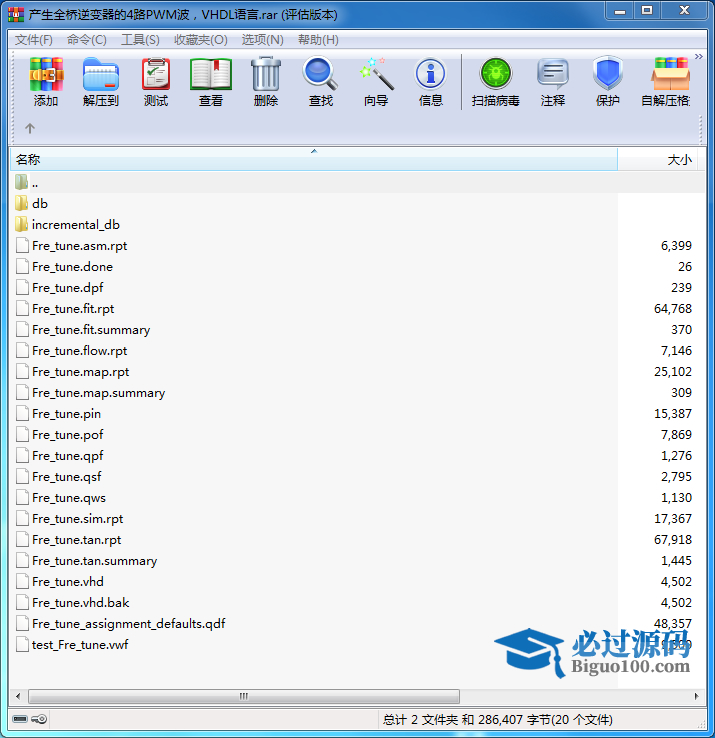This screenshot has width=715, height=738.
Task: Open the Find (查找) magnifier tool
Action: pyautogui.click(x=321, y=82)
